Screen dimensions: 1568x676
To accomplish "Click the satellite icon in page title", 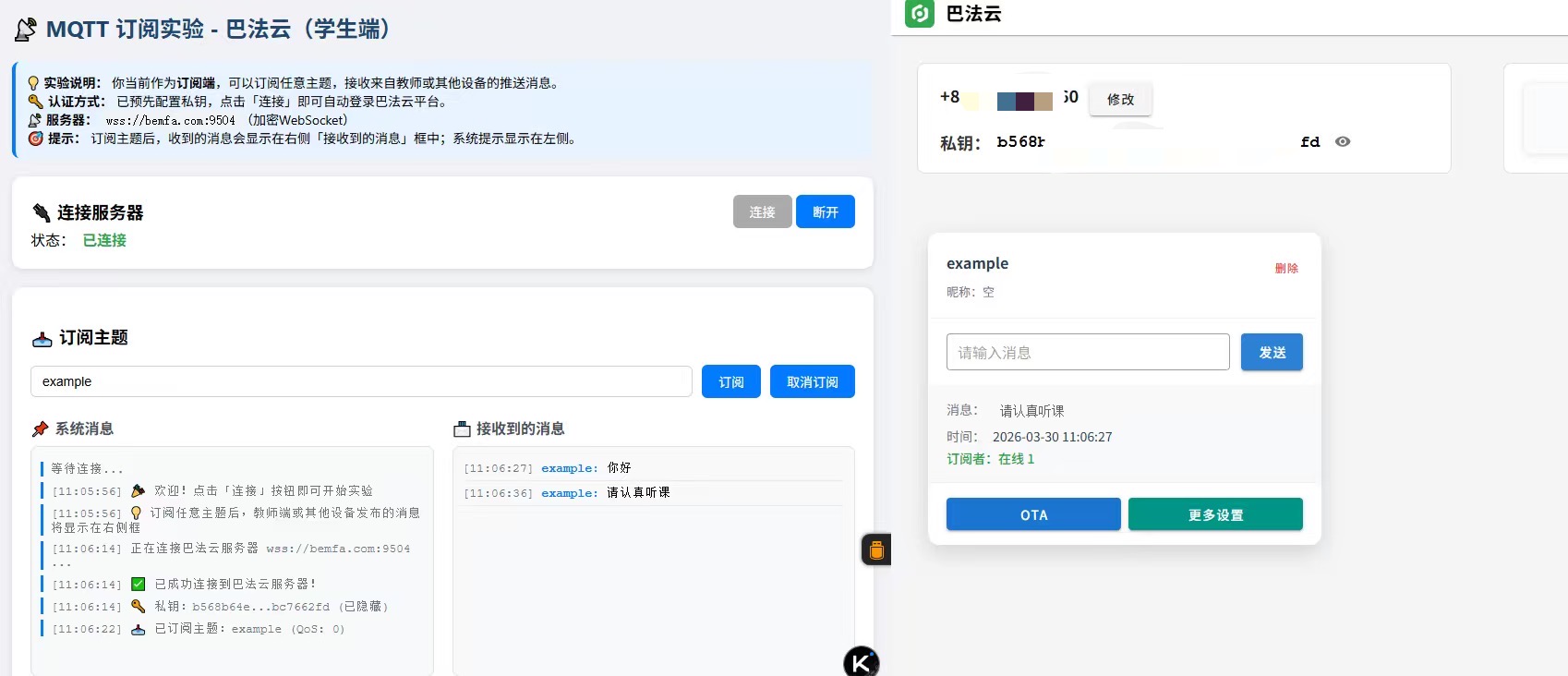I will tap(27, 30).
